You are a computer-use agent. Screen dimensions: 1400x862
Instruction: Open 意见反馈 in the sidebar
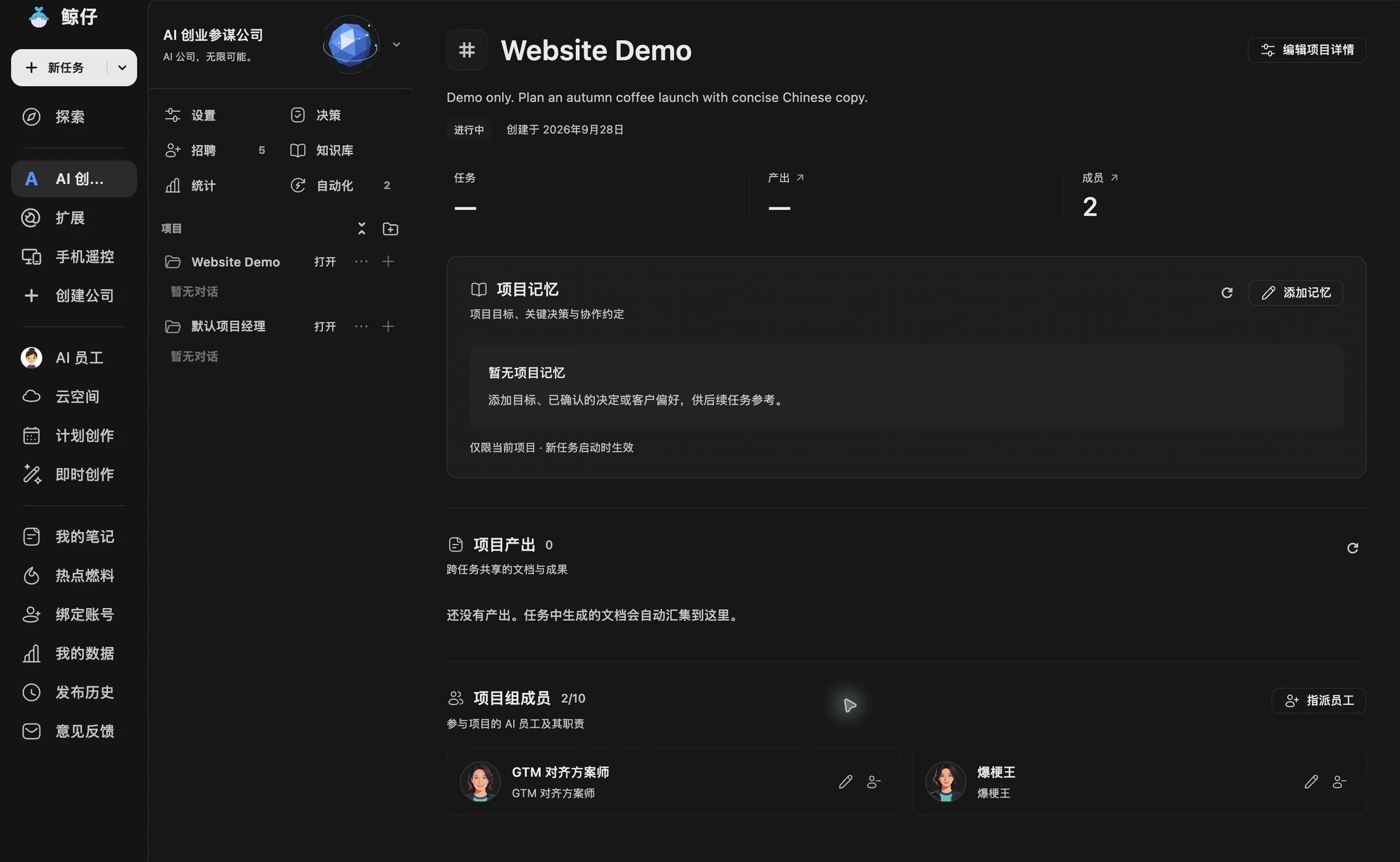pos(74,731)
